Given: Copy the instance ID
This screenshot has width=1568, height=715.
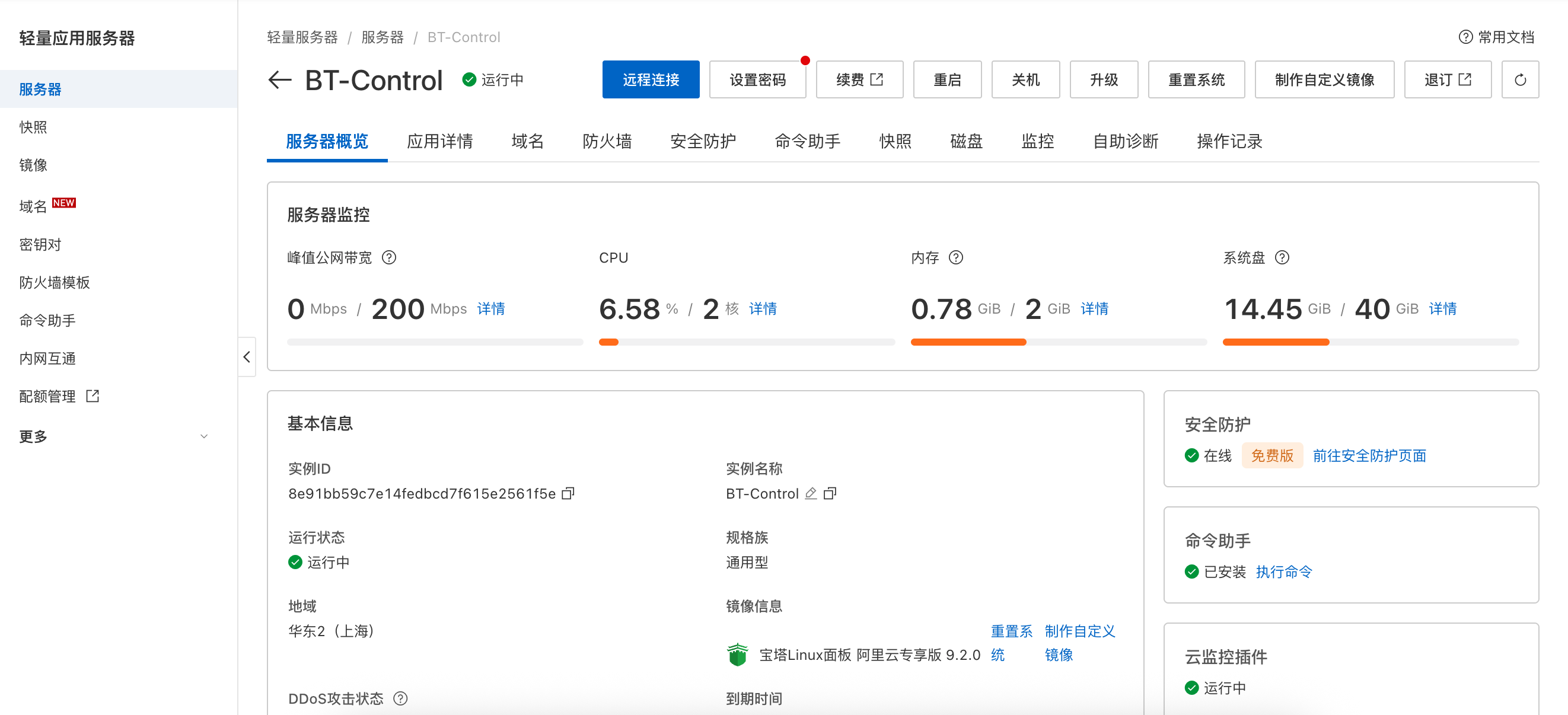Looking at the screenshot, I should click(x=568, y=493).
